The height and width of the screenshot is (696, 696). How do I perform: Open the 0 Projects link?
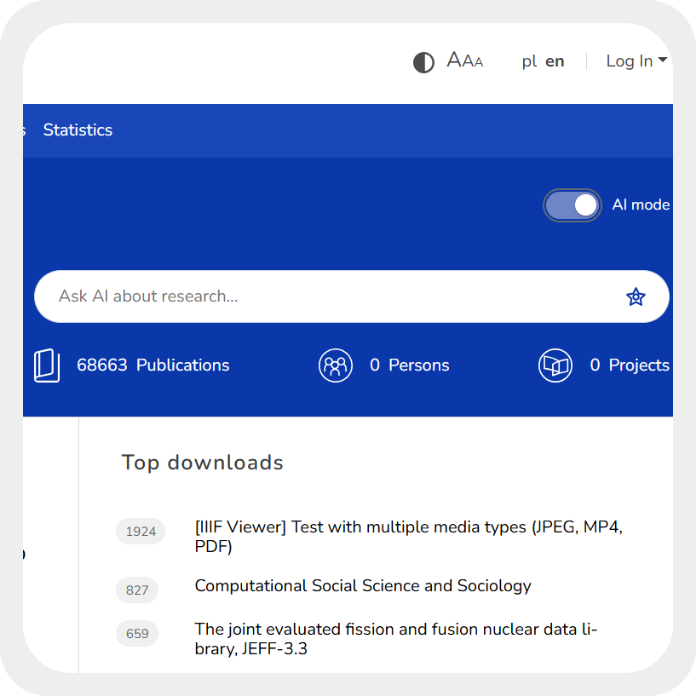(629, 366)
